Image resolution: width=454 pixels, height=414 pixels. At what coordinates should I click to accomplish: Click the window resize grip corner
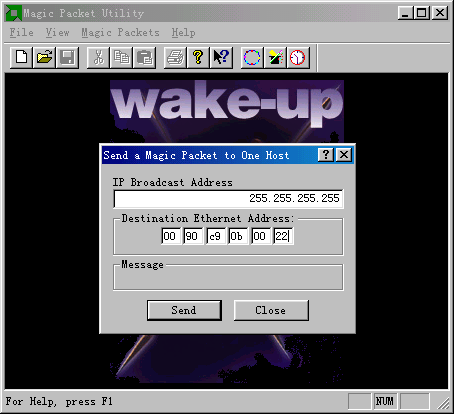443,403
